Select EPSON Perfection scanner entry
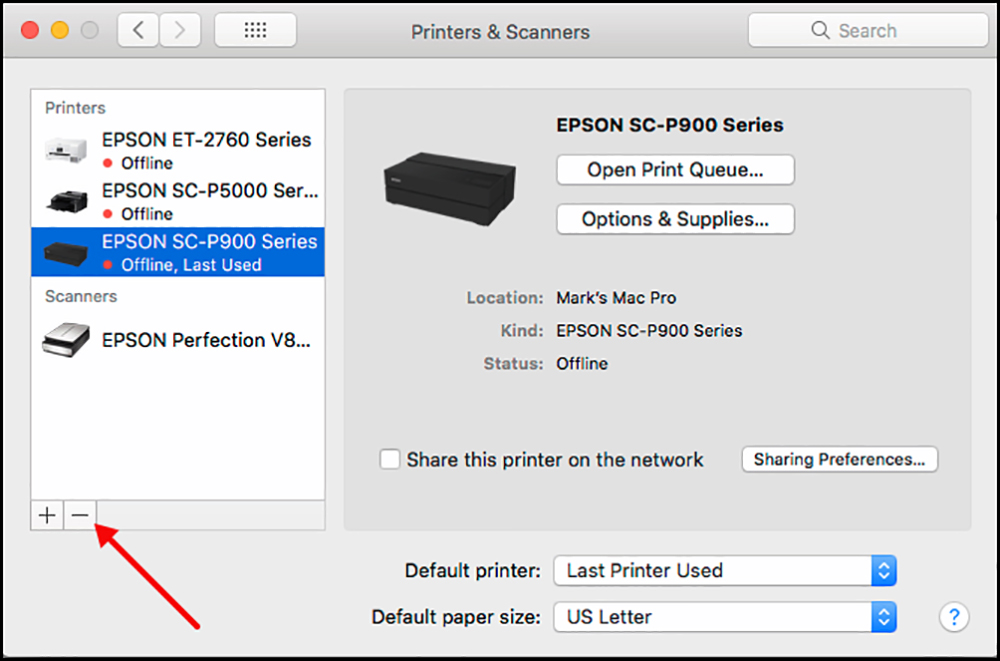The height and width of the screenshot is (661, 1000). coord(178,340)
